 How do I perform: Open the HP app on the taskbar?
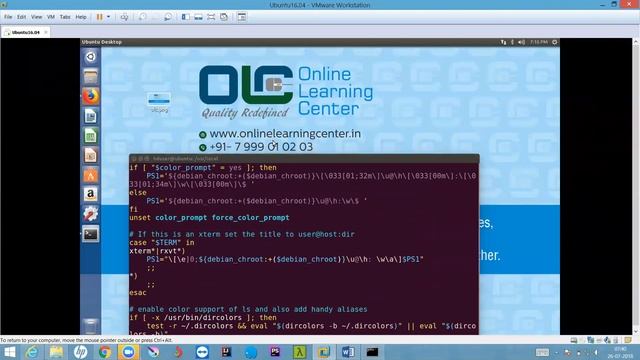(x=80, y=352)
